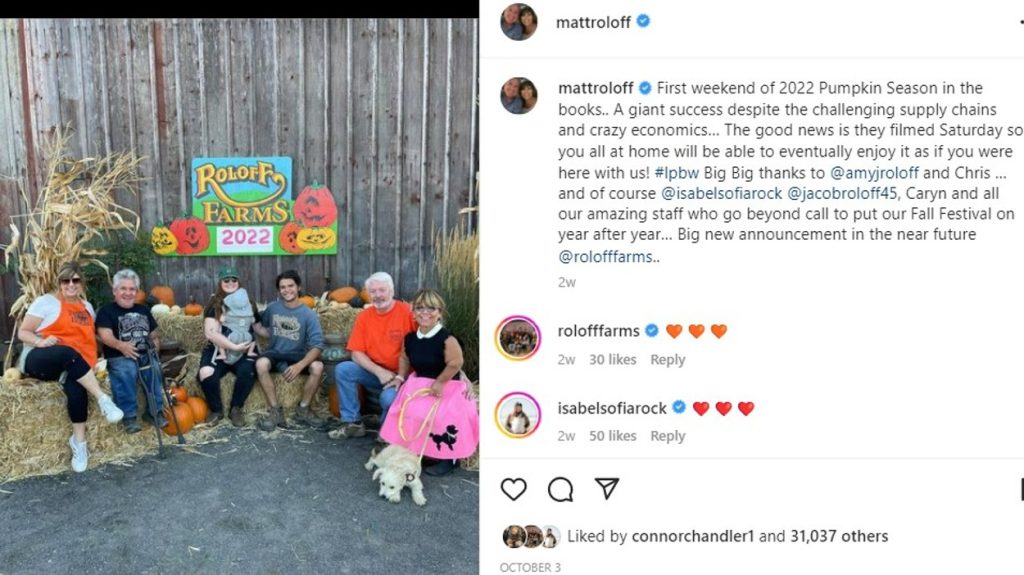Click verified badge next to header mattroloff
The image size is (1024, 575).
coord(643,22)
